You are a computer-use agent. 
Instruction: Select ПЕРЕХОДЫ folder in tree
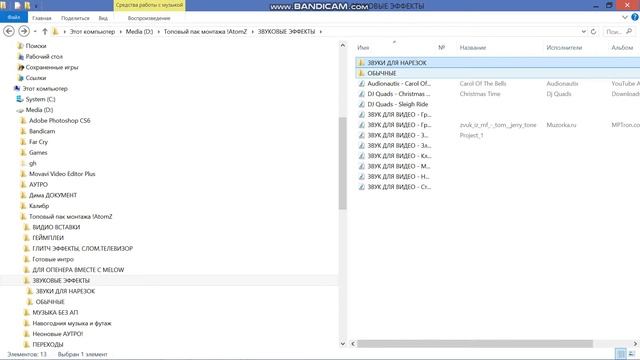[x=48, y=344]
